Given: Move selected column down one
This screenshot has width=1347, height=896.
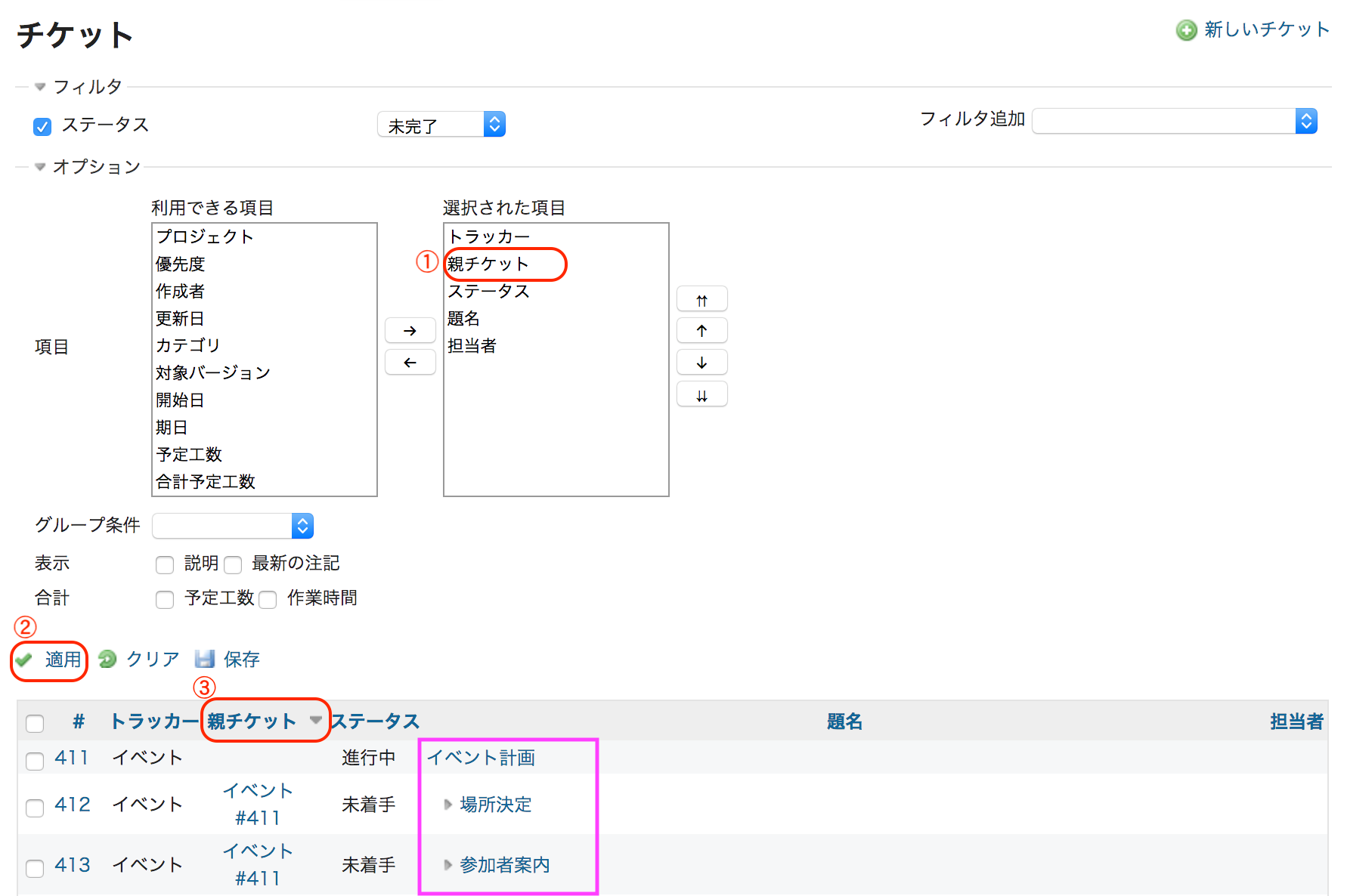Looking at the screenshot, I should (x=701, y=363).
